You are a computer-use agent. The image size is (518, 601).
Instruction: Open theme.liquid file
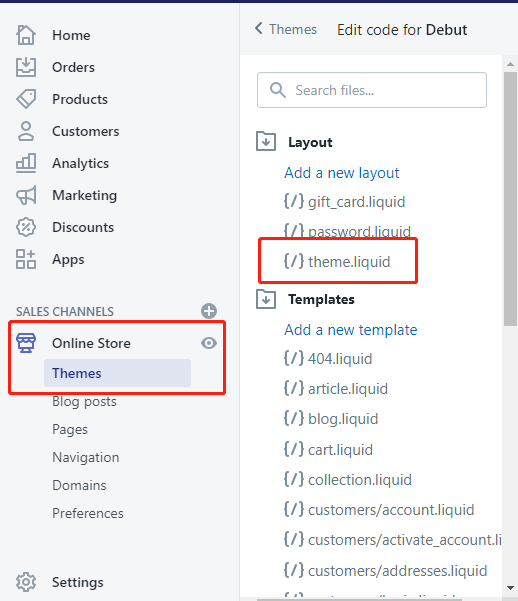[337, 261]
